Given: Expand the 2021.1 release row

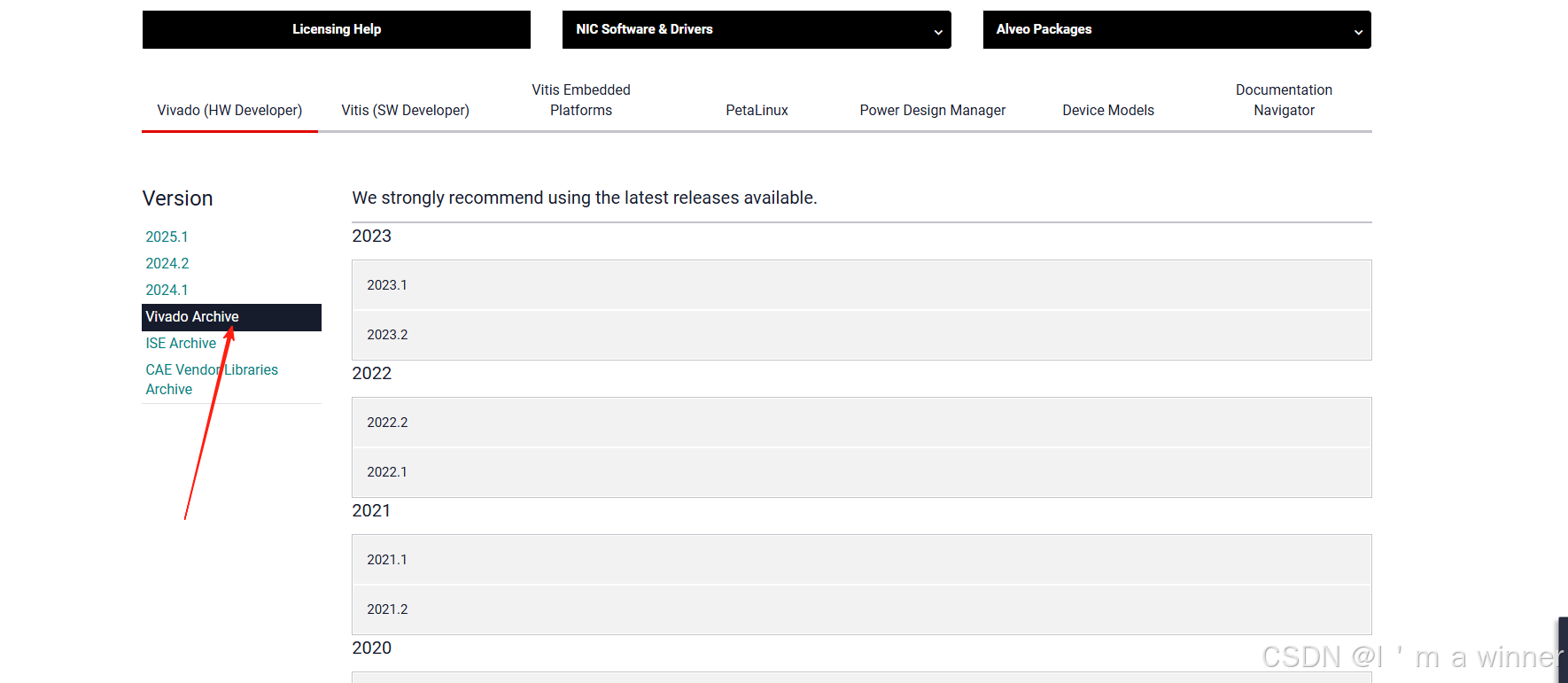Looking at the screenshot, I should (861, 560).
